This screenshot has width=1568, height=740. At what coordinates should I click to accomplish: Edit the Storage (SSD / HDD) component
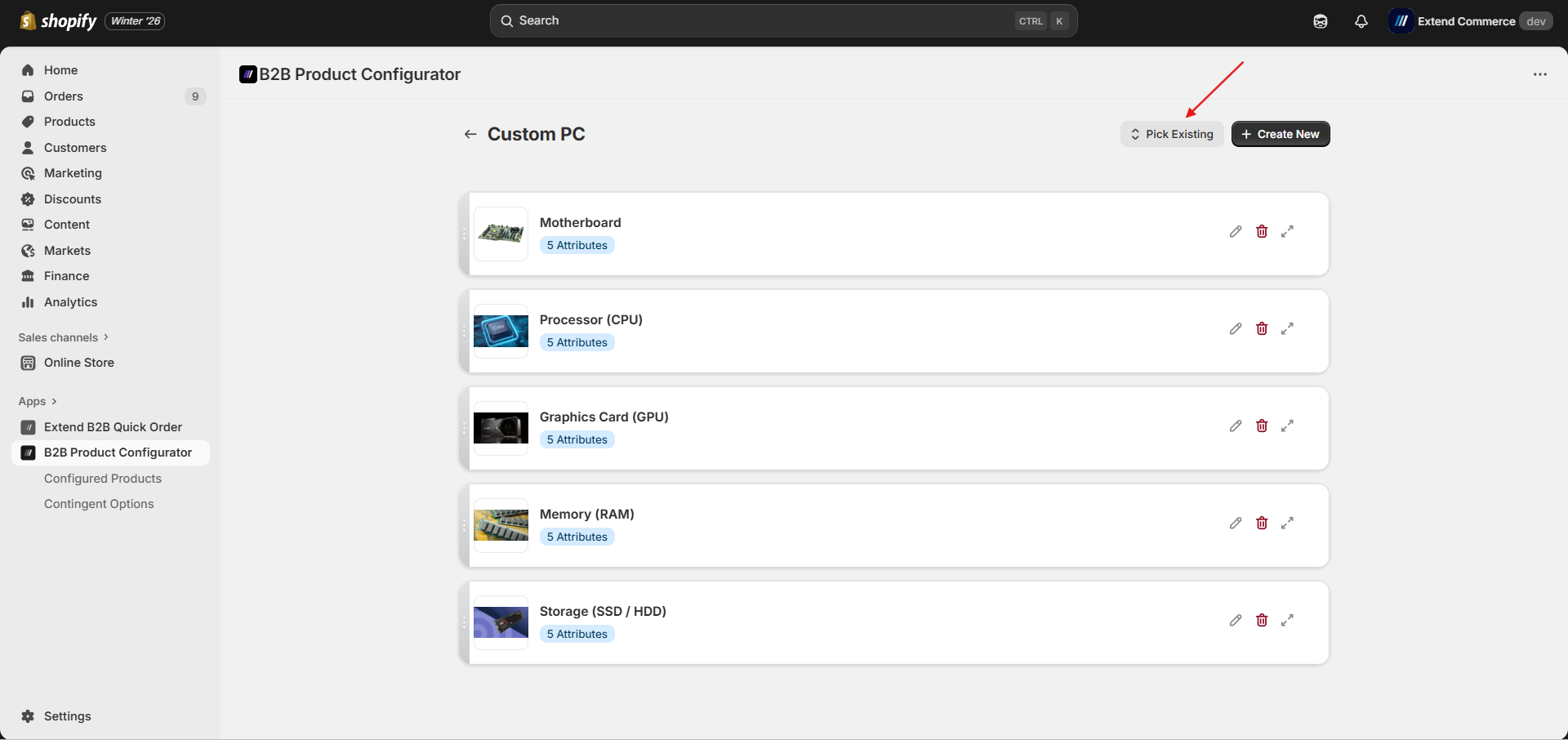[x=1236, y=621]
